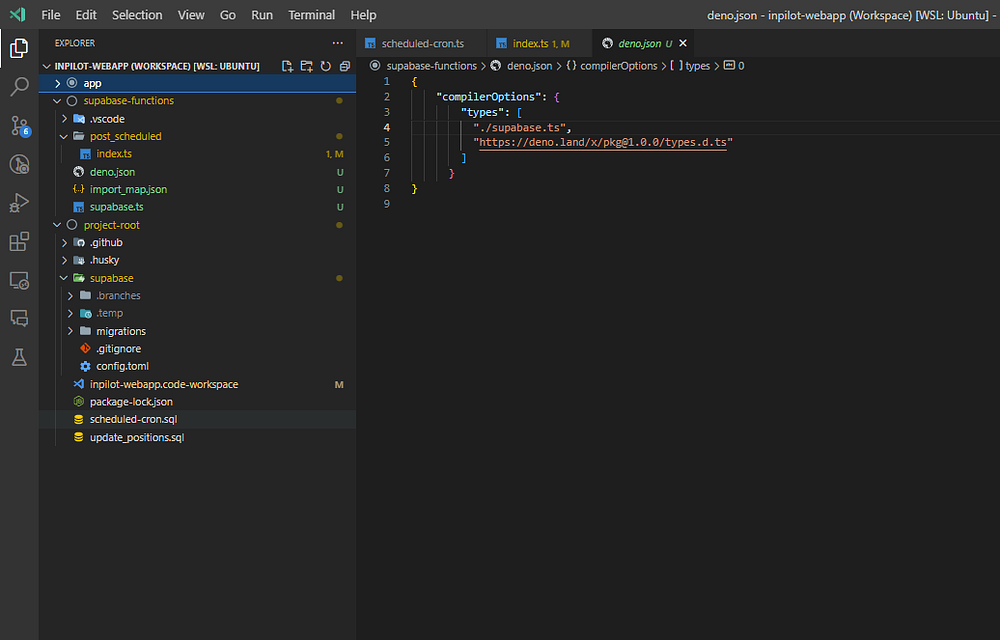Open the Terminal menu

click(x=311, y=15)
